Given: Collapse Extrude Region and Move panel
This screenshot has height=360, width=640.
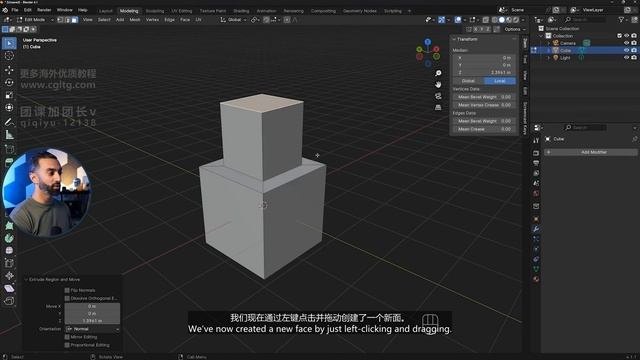Looking at the screenshot, I should [x=26, y=280].
